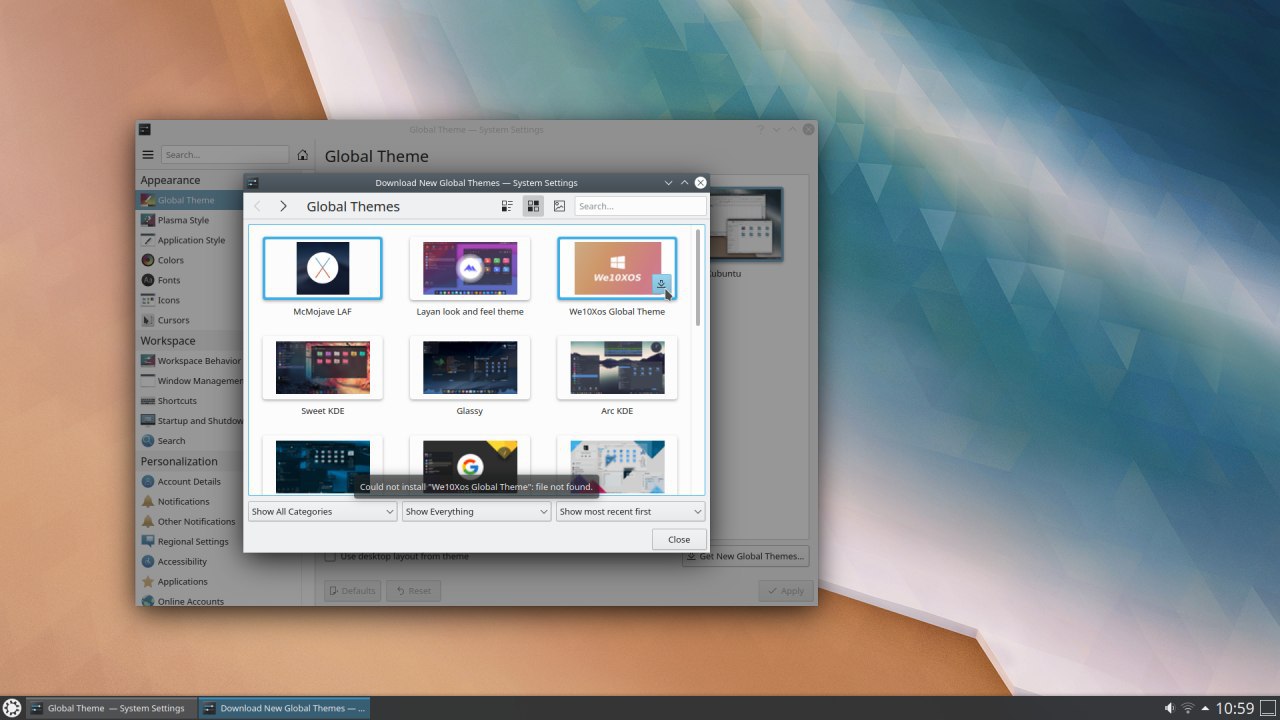Click the dialog titlebar up chevron
This screenshot has width=1280, height=720.
(684, 183)
